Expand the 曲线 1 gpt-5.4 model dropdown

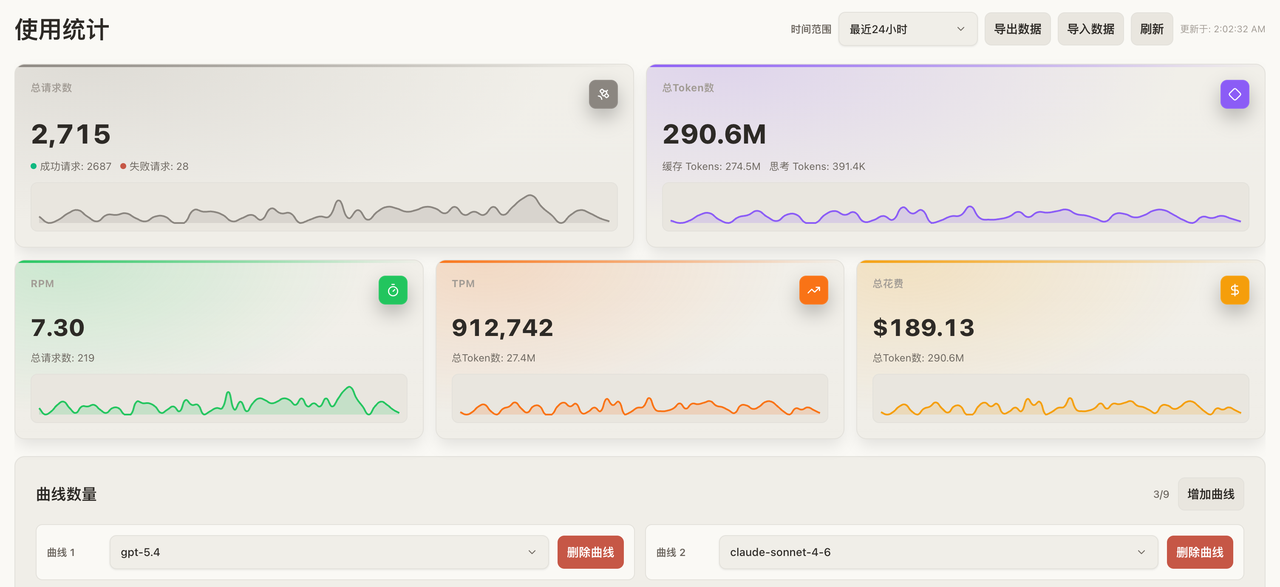pos(329,552)
